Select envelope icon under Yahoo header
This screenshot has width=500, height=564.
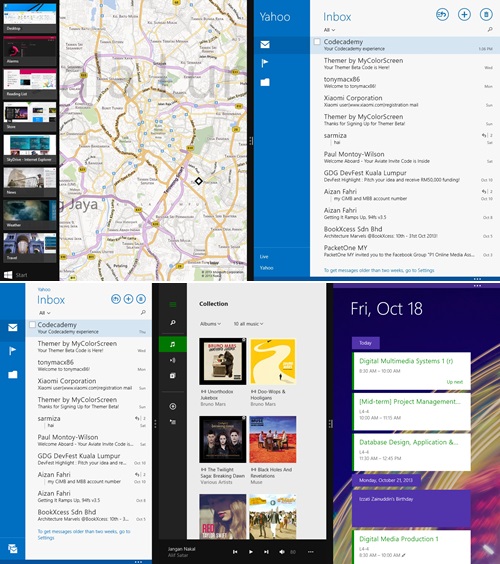click(x=265, y=45)
